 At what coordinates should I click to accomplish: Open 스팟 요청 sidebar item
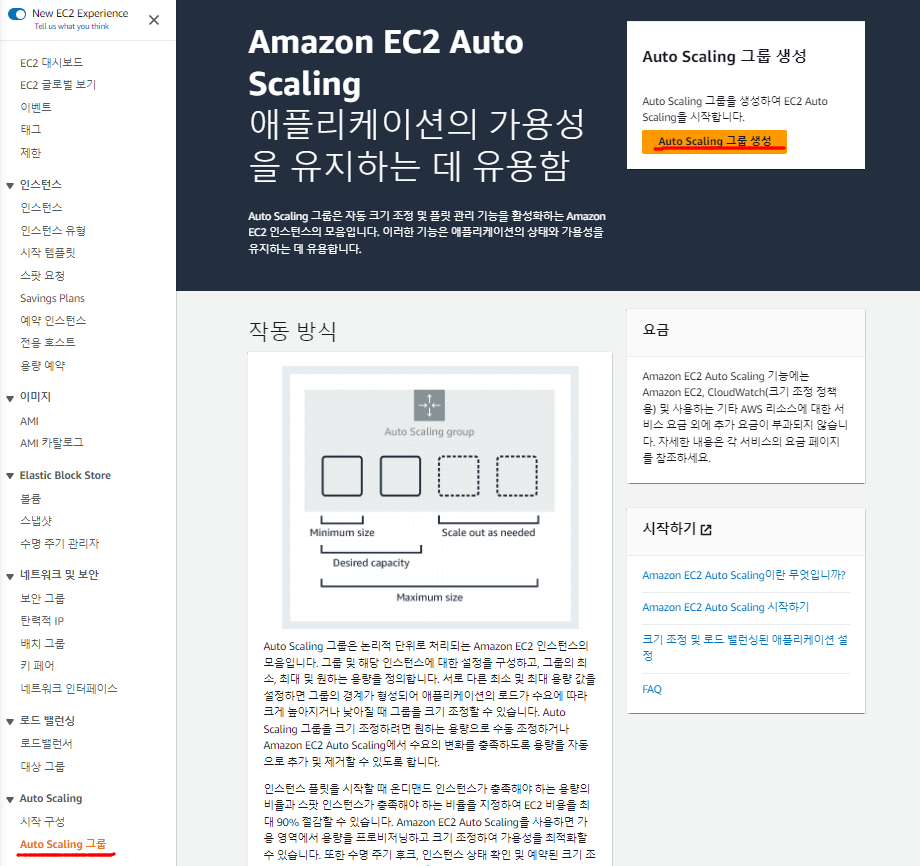click(42, 276)
